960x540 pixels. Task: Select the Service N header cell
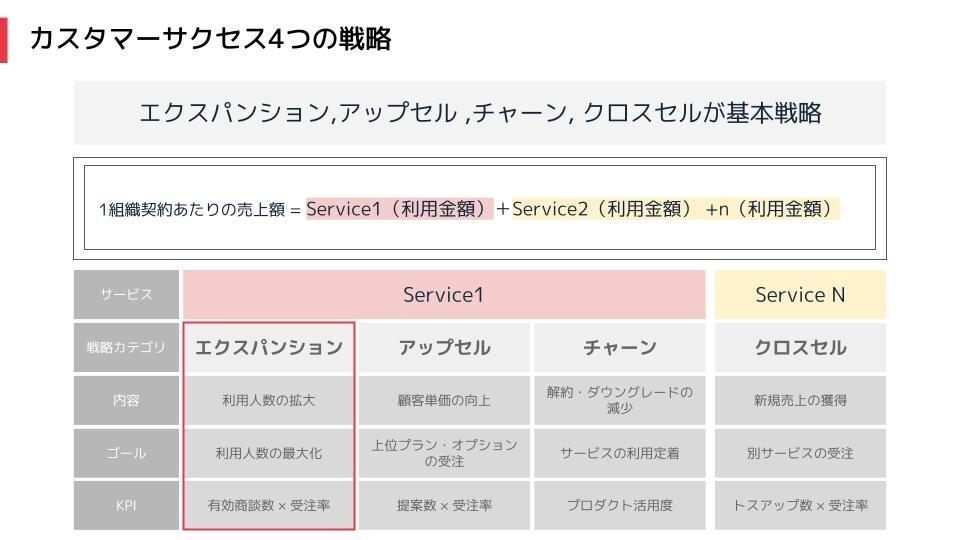(x=800, y=294)
